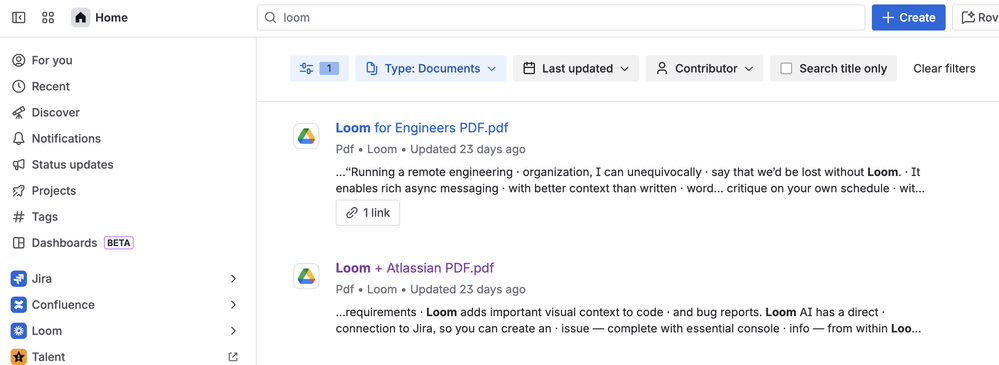Click Google Drive icon beside Loom for Engineers
The height and width of the screenshot is (365, 999).
pos(306,136)
